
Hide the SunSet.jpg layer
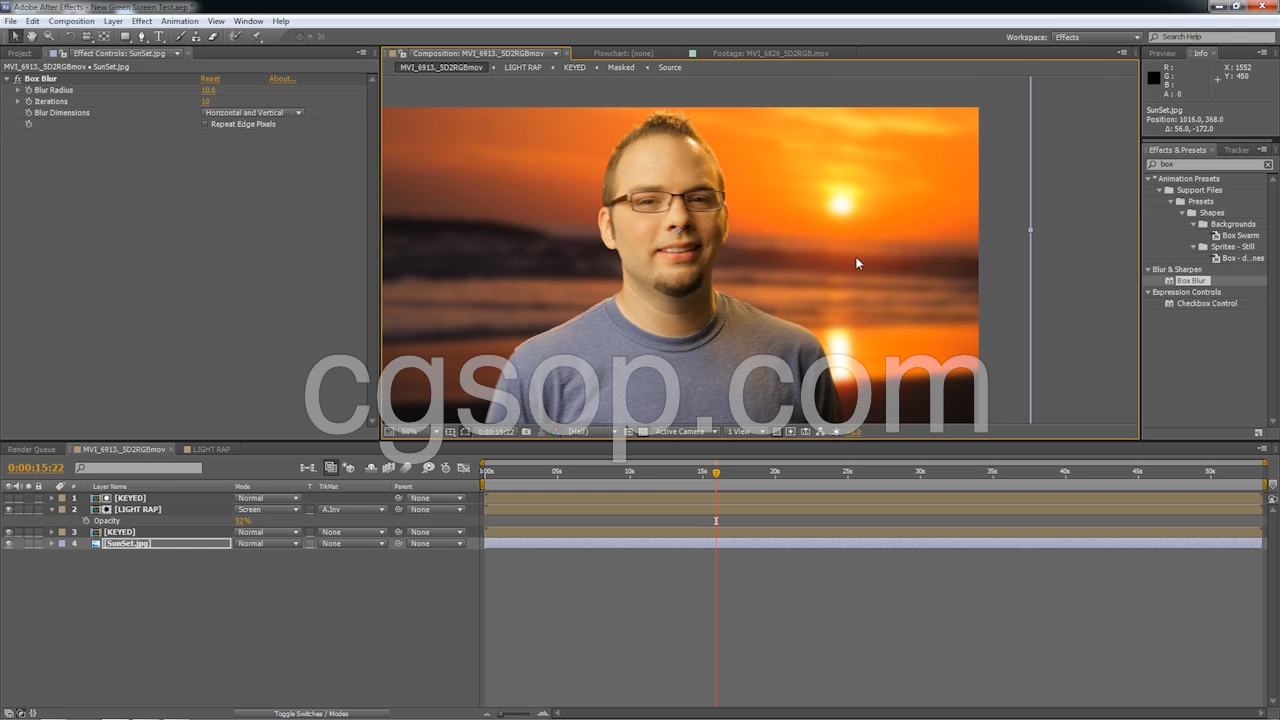click(x=9, y=543)
